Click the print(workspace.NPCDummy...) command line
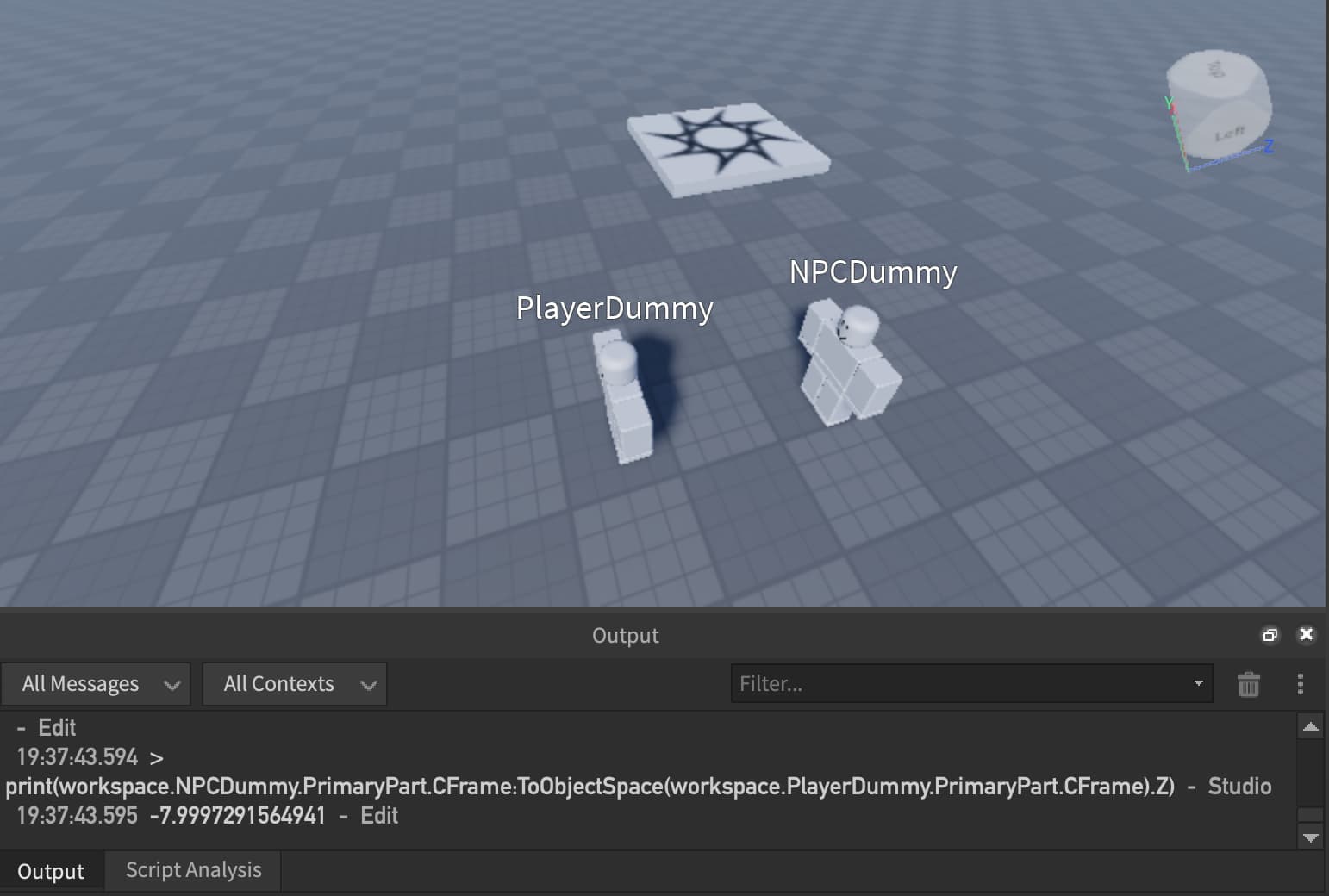 point(590,787)
